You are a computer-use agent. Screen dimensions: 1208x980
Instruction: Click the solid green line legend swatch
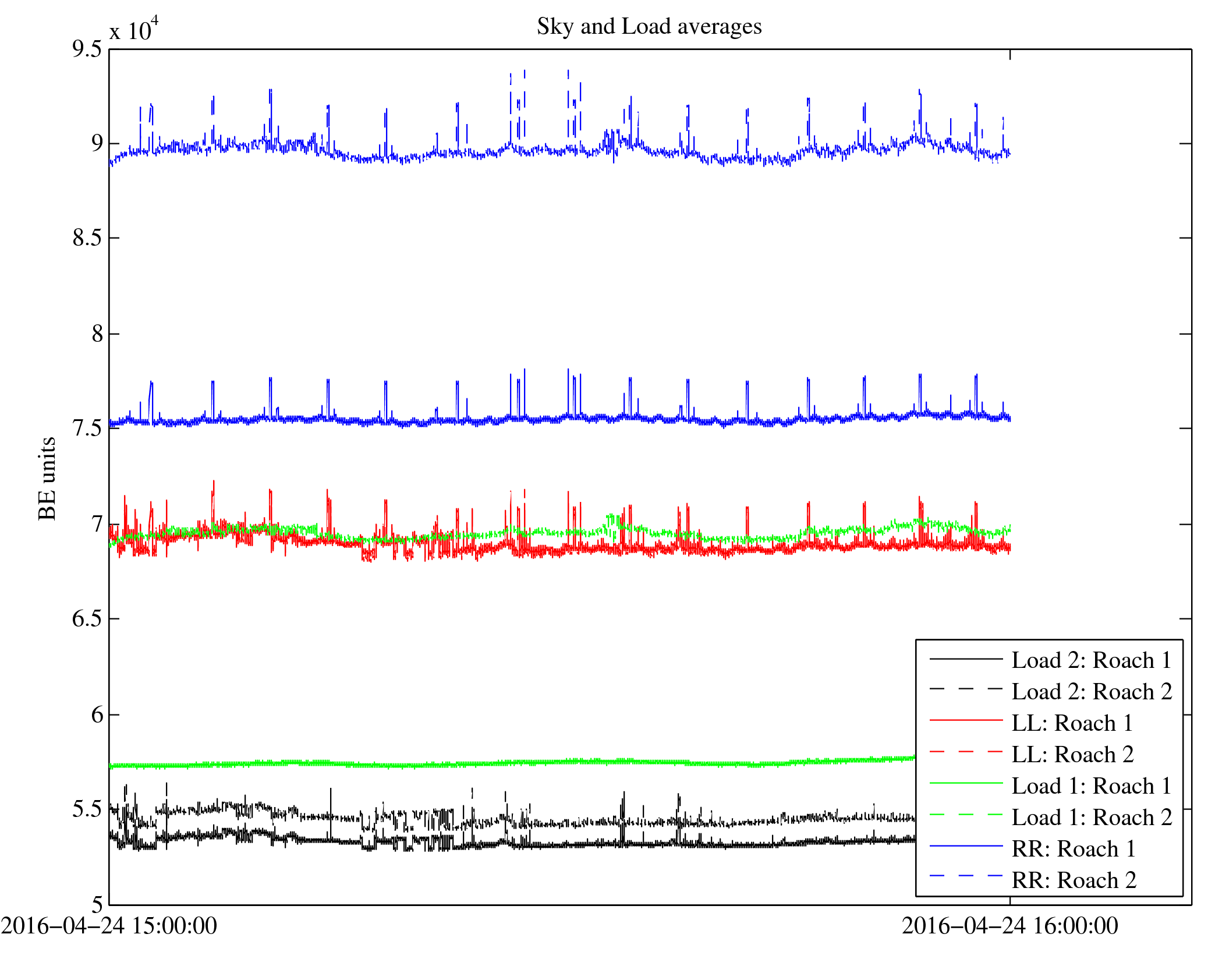(x=966, y=784)
